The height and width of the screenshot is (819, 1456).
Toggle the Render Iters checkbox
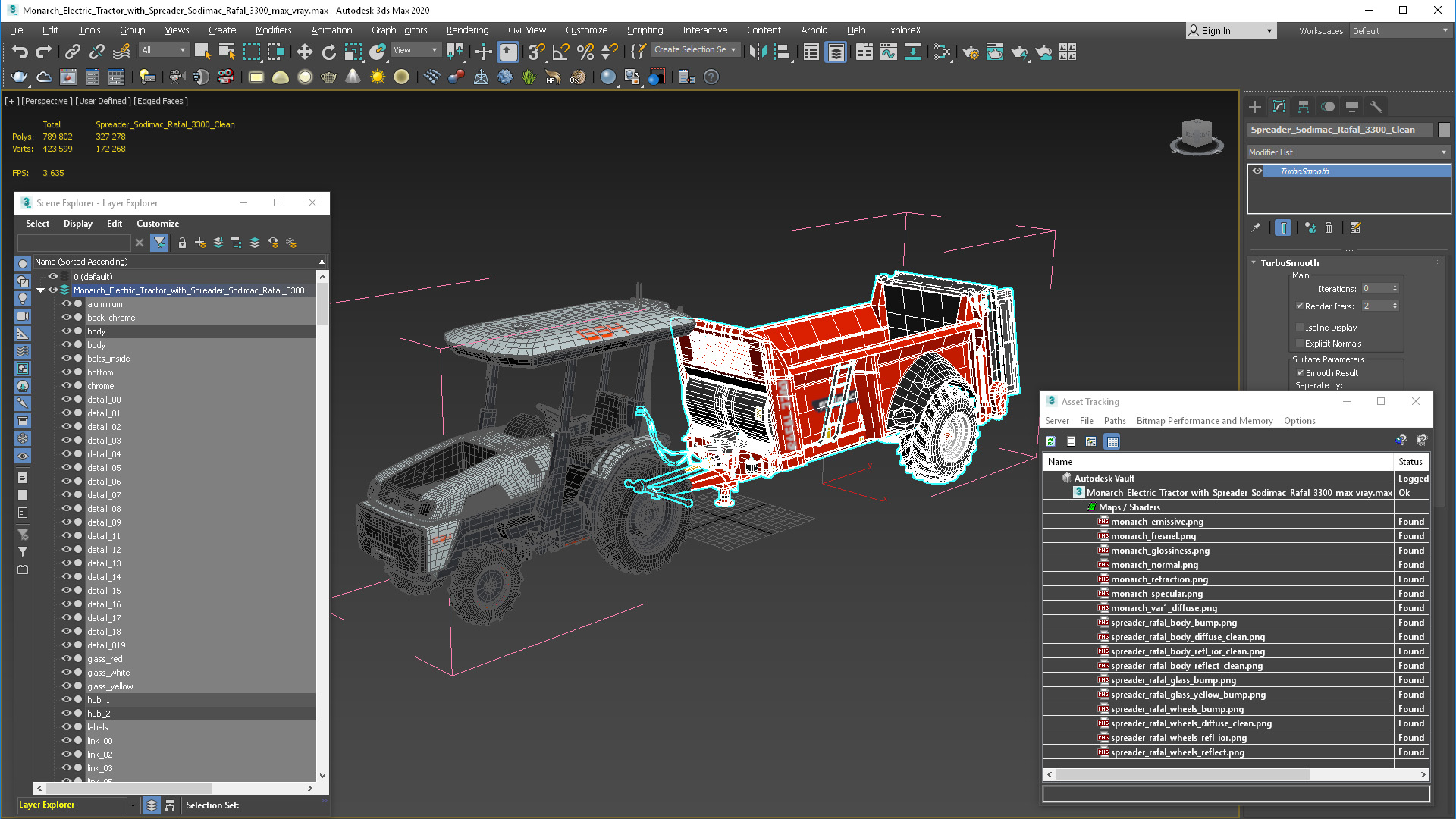coord(1300,306)
